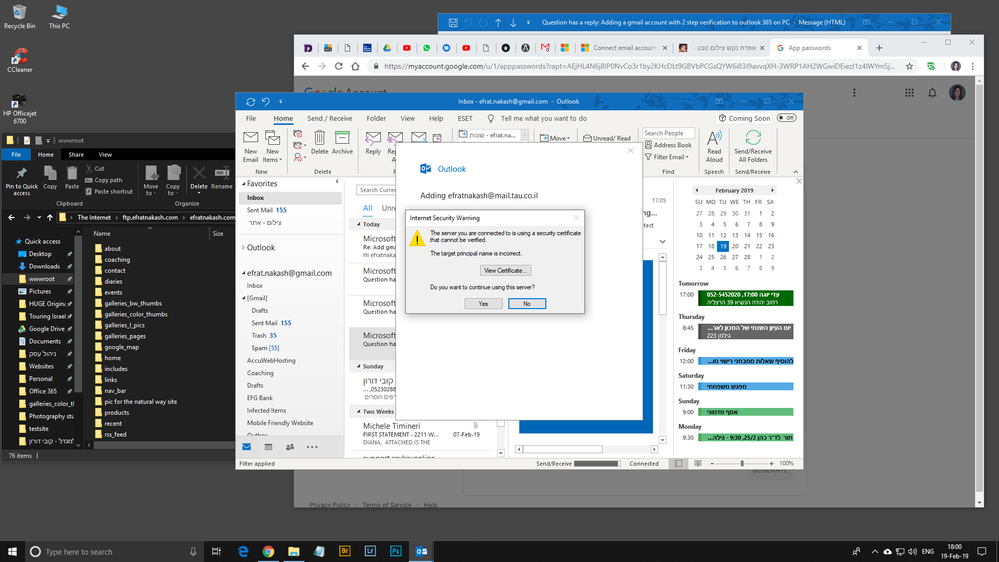Click the View Certificate button

point(505,270)
